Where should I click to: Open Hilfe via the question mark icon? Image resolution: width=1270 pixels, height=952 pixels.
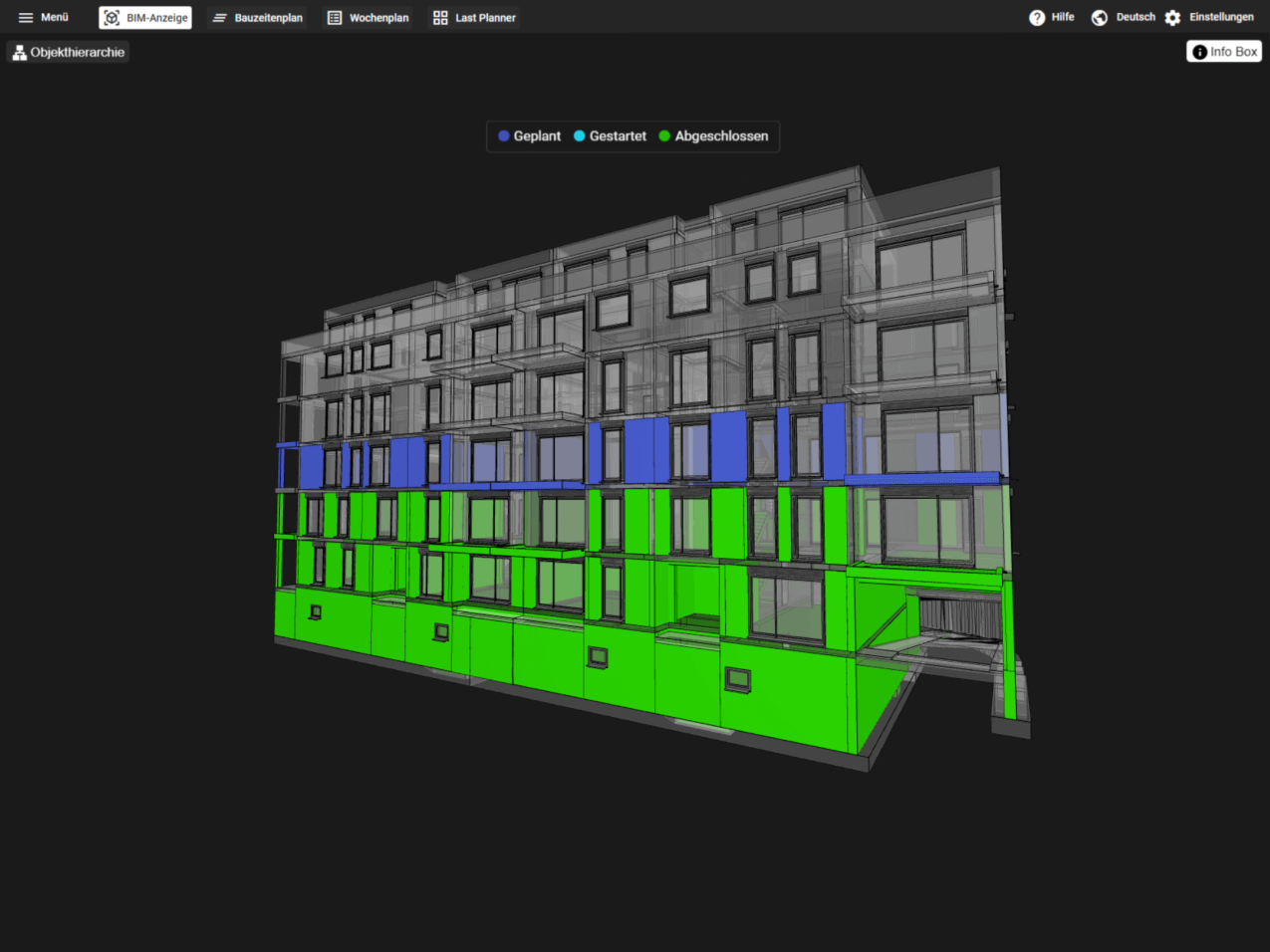(1037, 17)
